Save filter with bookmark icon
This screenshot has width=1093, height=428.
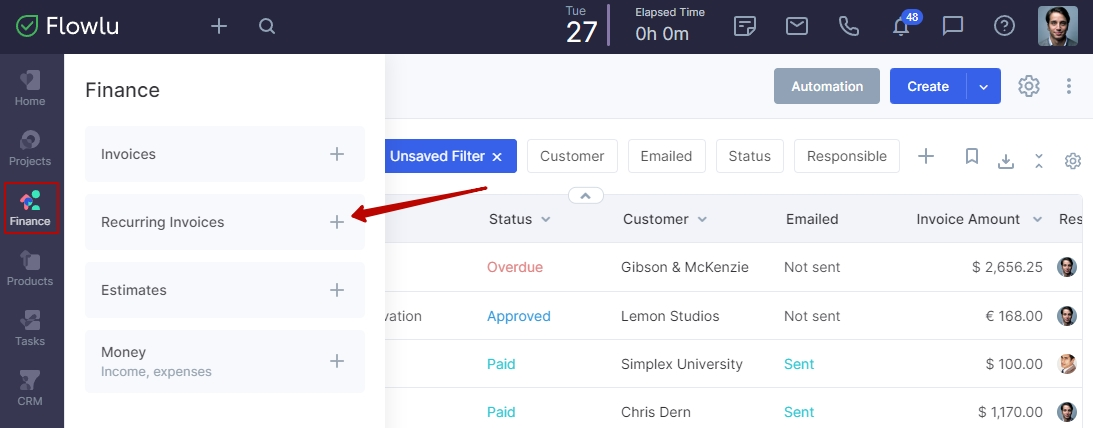click(972, 156)
